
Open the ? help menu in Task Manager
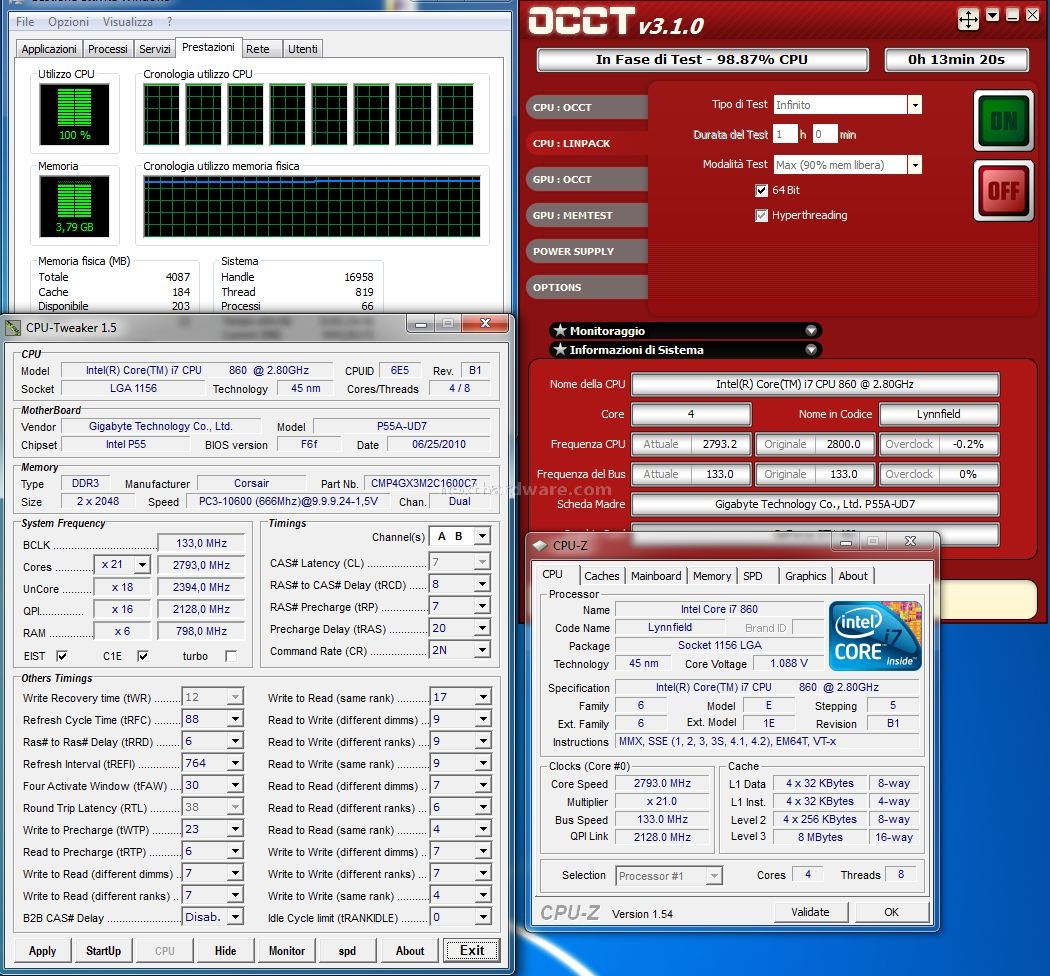169,21
